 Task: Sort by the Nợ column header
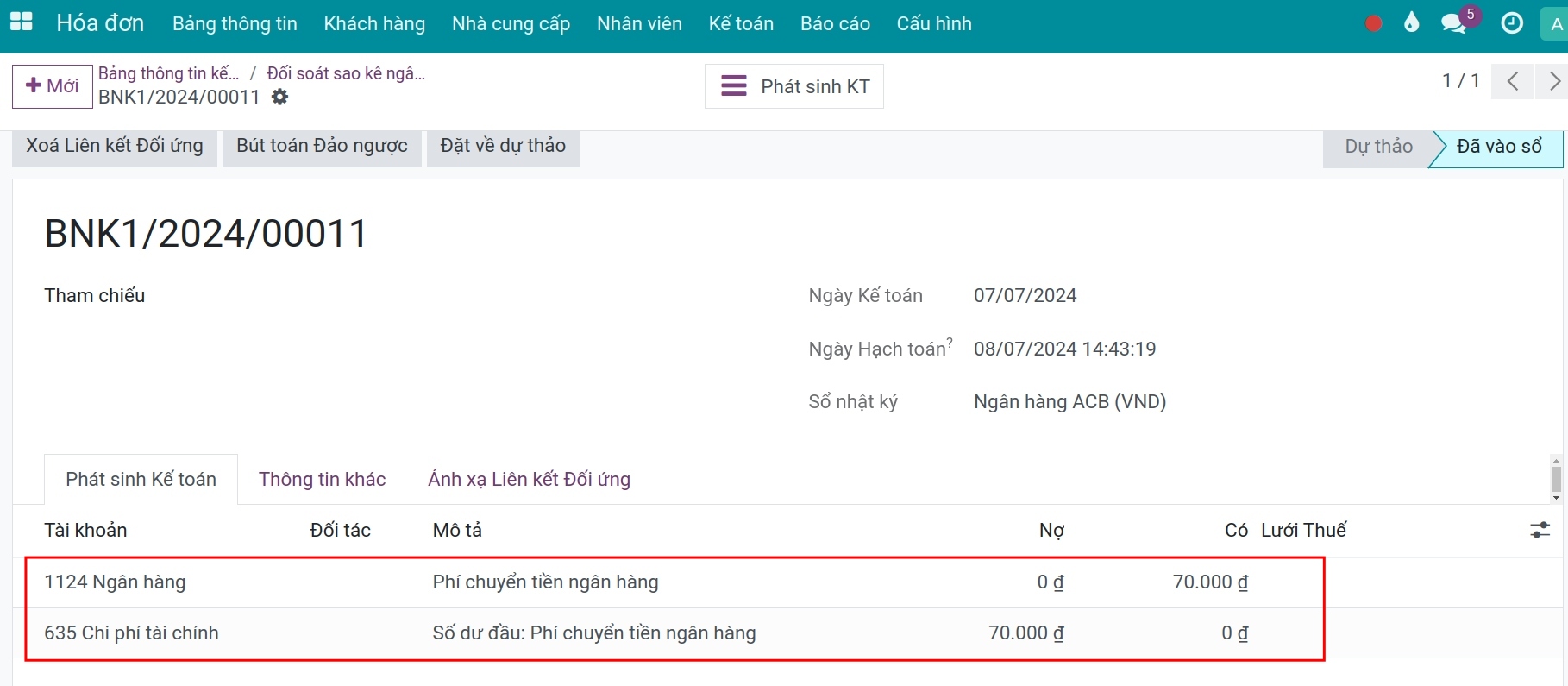pyautogui.click(x=1051, y=531)
